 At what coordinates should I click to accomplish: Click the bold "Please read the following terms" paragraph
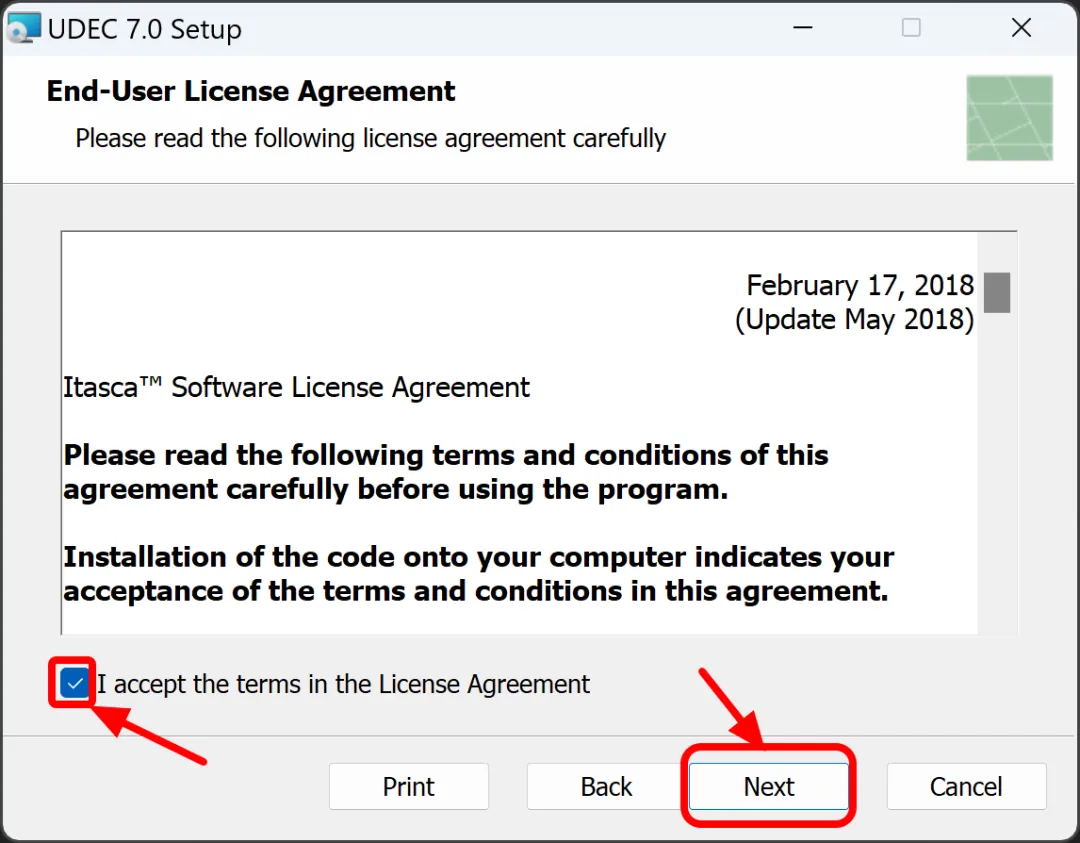pyautogui.click(x=445, y=472)
